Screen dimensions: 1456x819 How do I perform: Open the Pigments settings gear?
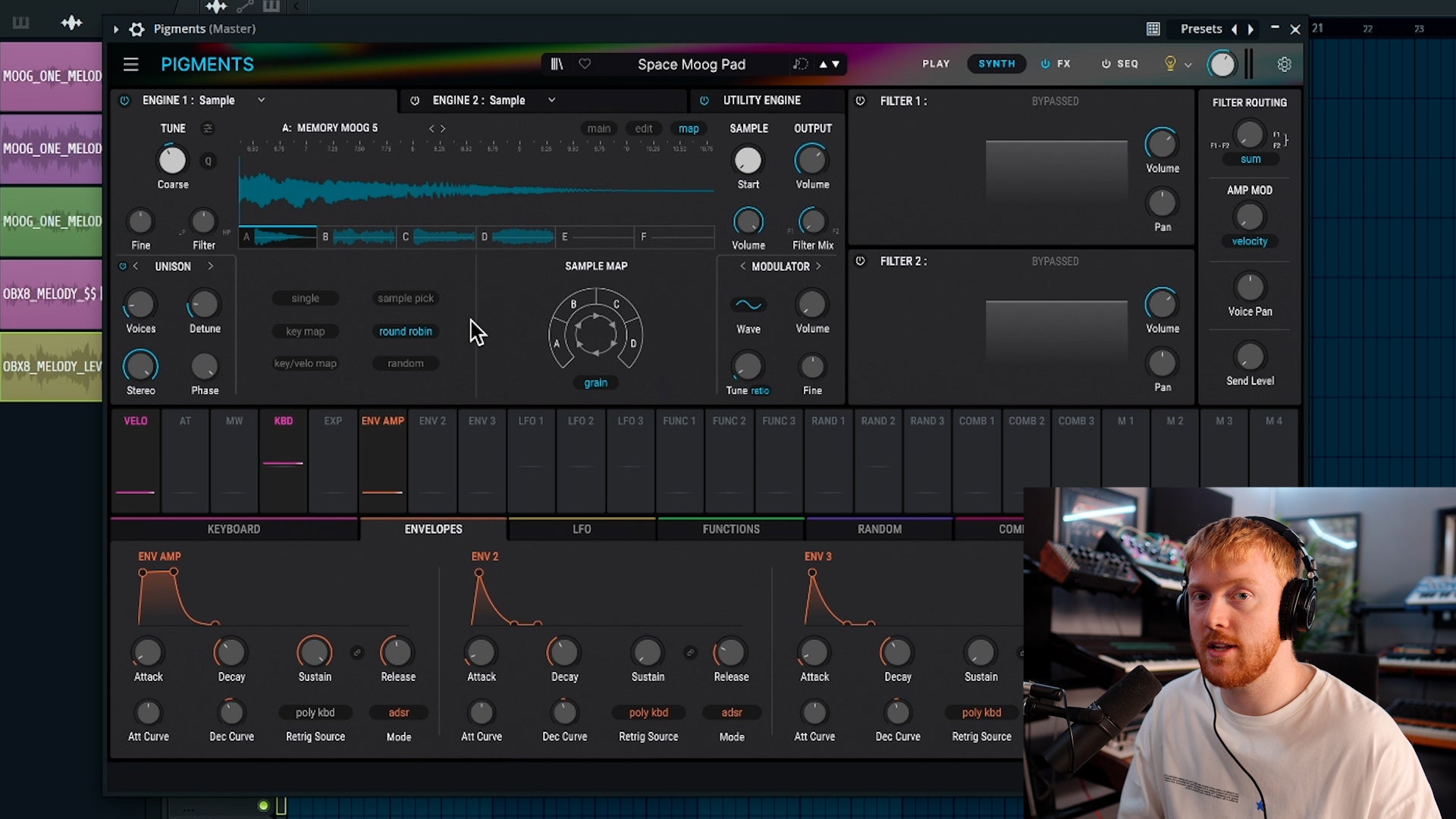click(x=1284, y=64)
